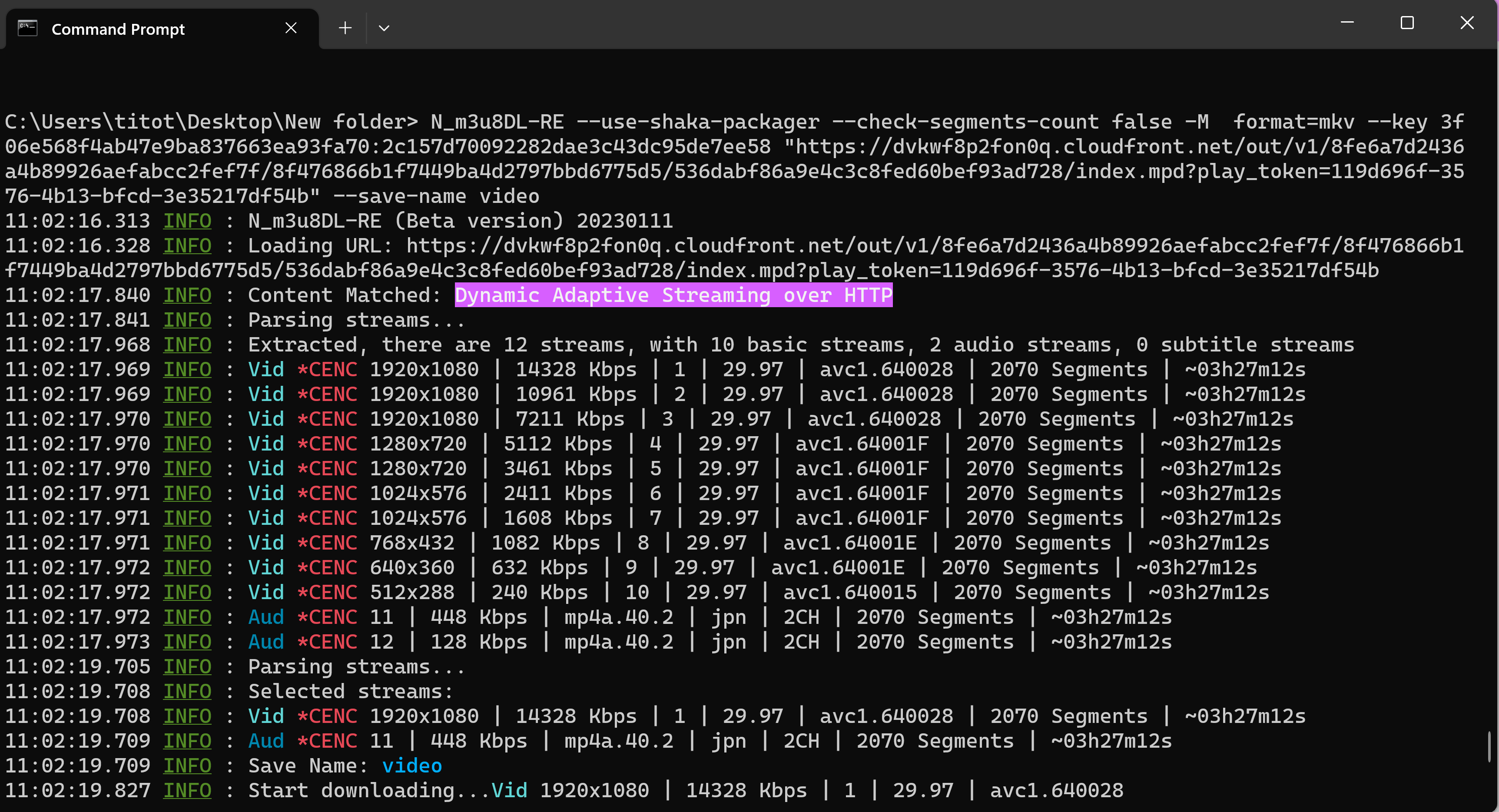
Task: Maximize the terminal window
Action: point(1407,23)
